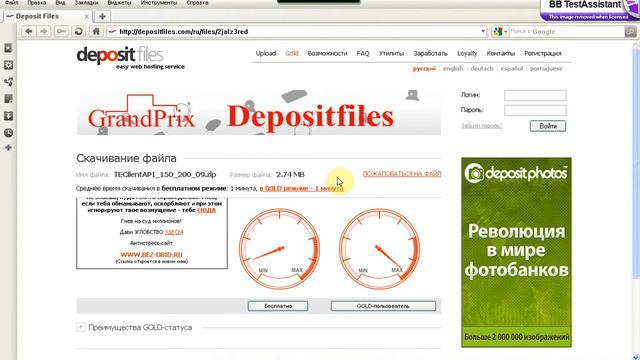Open the Справка menu
This screenshot has height=360, width=640.
coord(197,2)
